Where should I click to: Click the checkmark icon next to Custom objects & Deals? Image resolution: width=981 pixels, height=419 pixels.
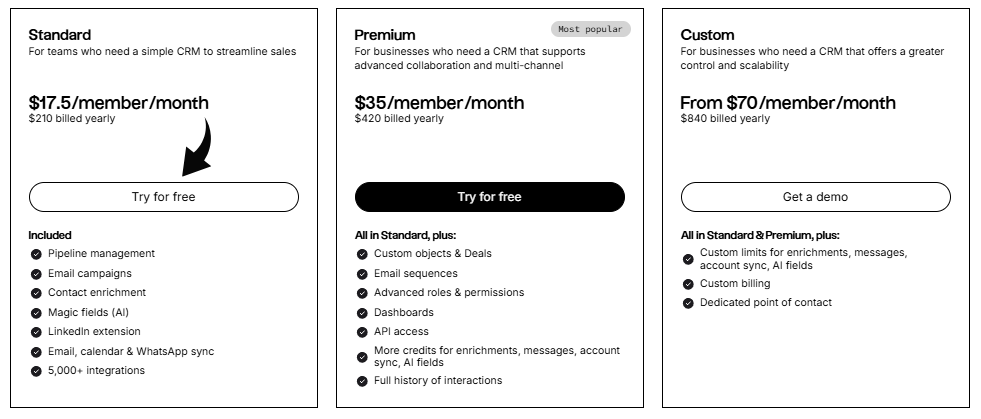[x=362, y=254]
